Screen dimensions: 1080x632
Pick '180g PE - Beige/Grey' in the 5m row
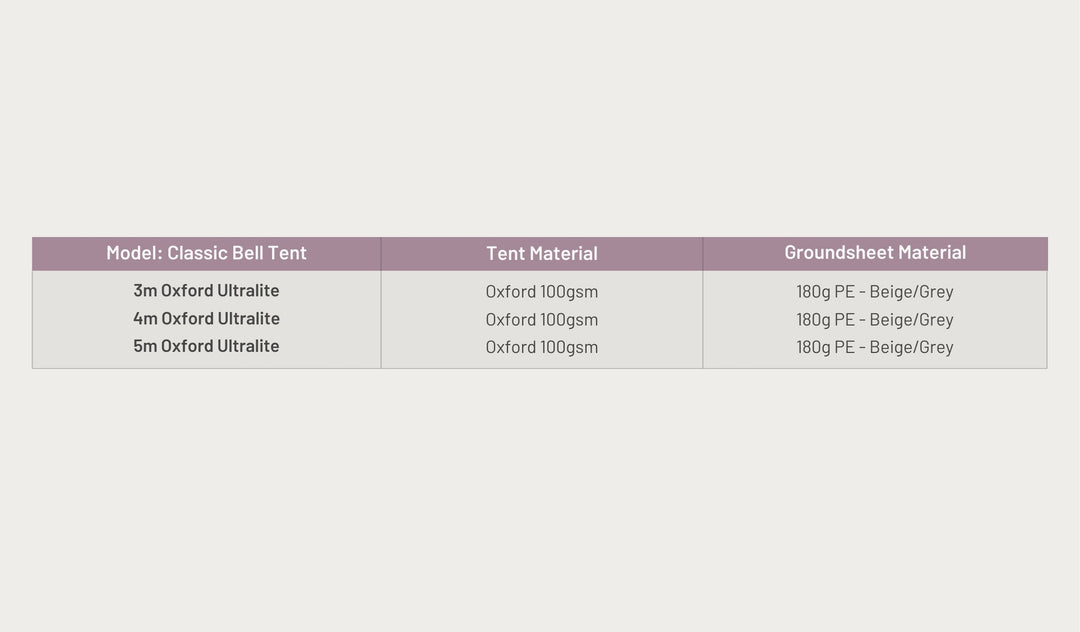[x=875, y=347]
